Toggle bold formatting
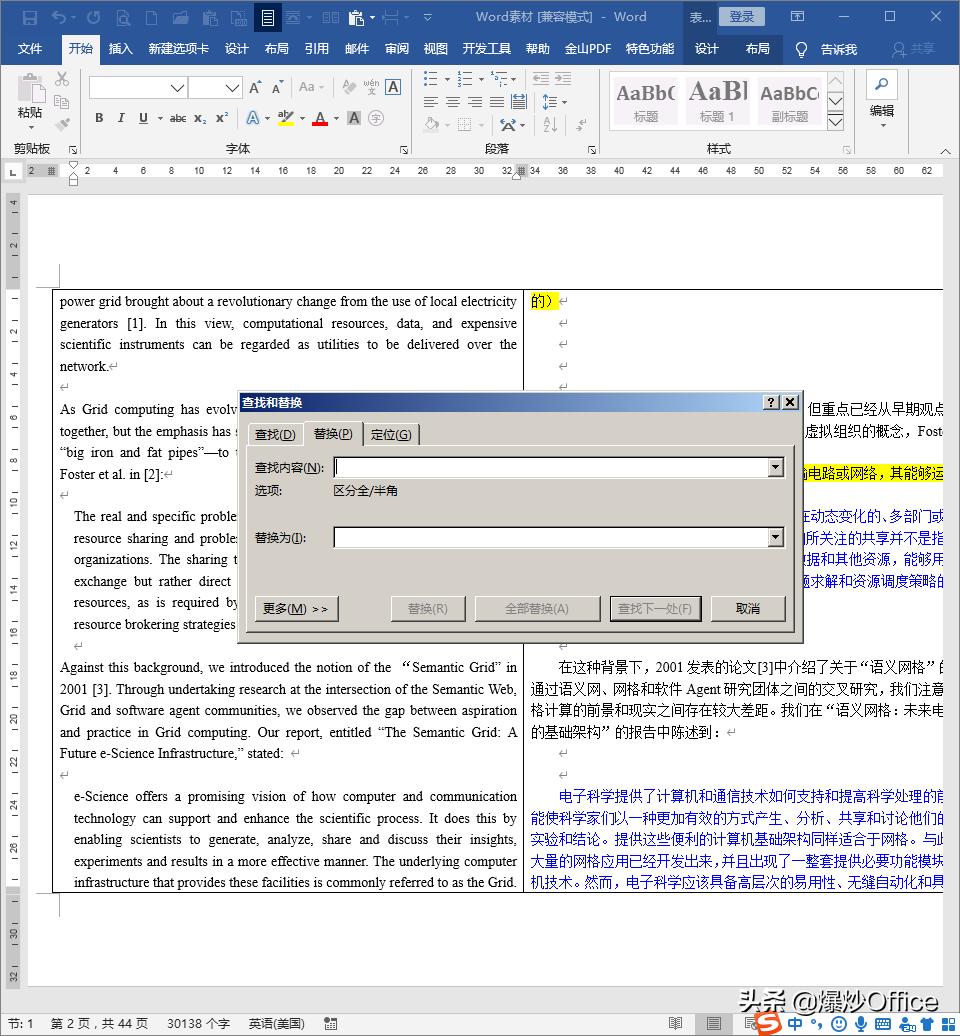 (x=98, y=118)
